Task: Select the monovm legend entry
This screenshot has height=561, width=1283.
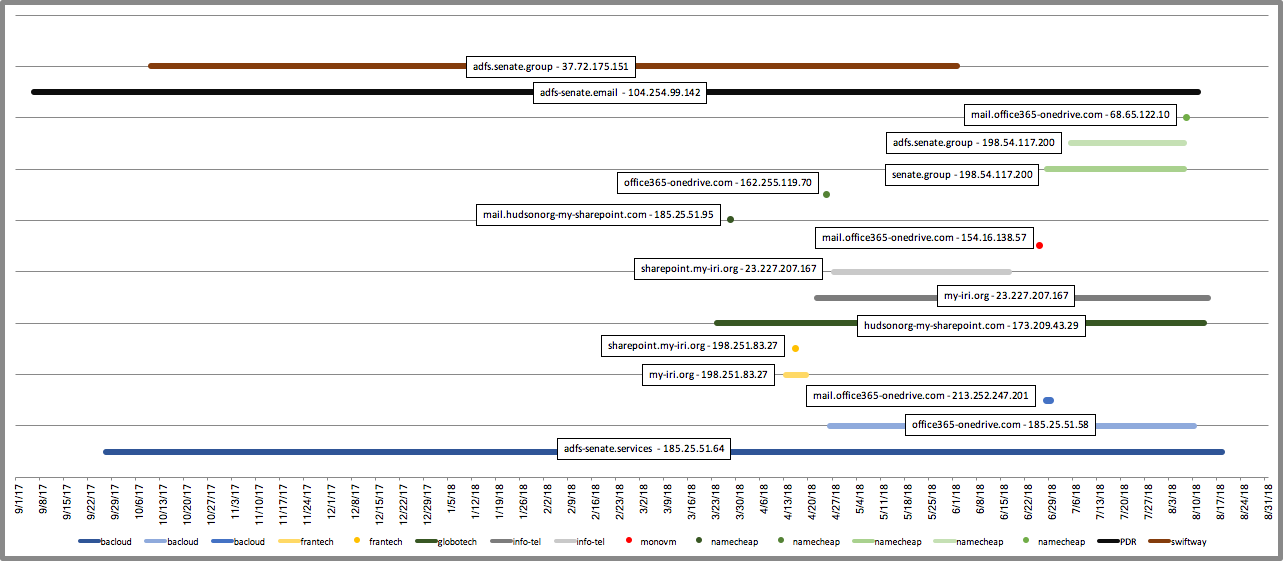Action: pyautogui.click(x=649, y=541)
